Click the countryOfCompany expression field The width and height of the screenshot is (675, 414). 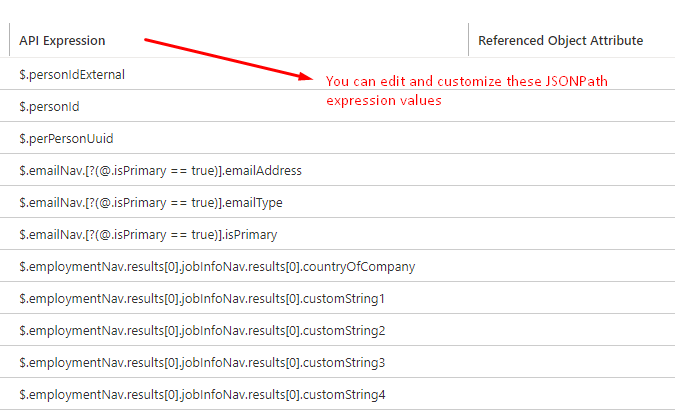217,266
